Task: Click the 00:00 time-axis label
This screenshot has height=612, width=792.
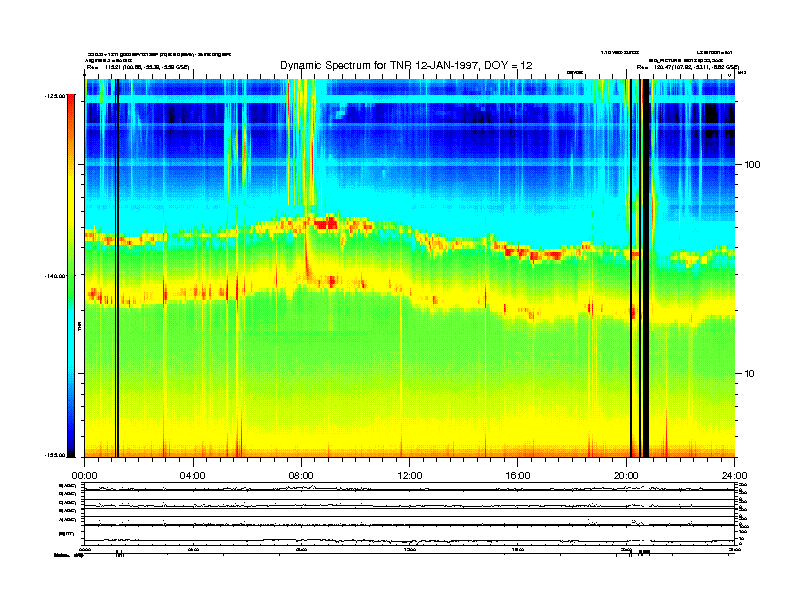Action: [x=84, y=476]
